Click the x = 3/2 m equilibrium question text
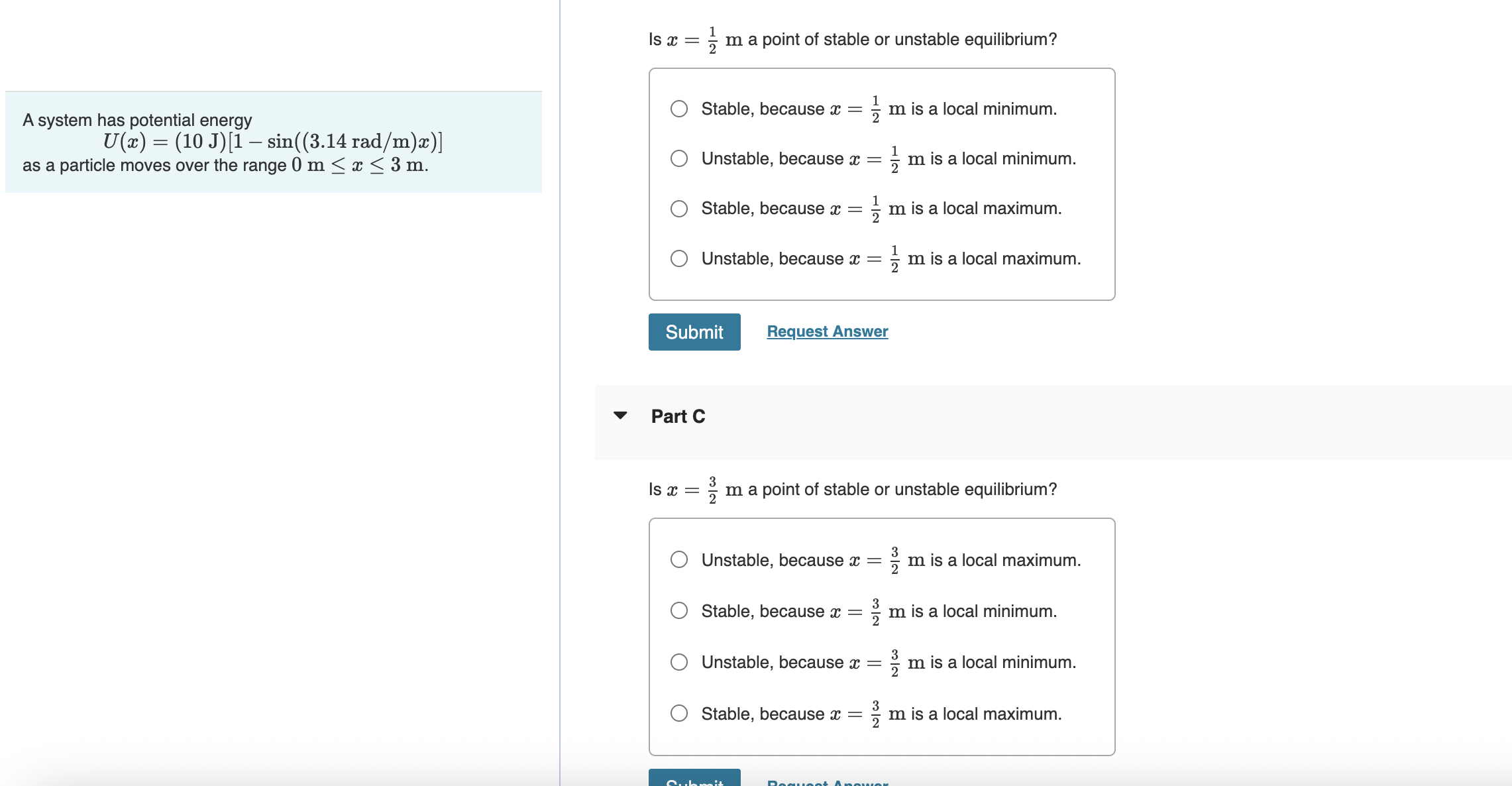Screen dimensions: 1512x786 [852, 490]
